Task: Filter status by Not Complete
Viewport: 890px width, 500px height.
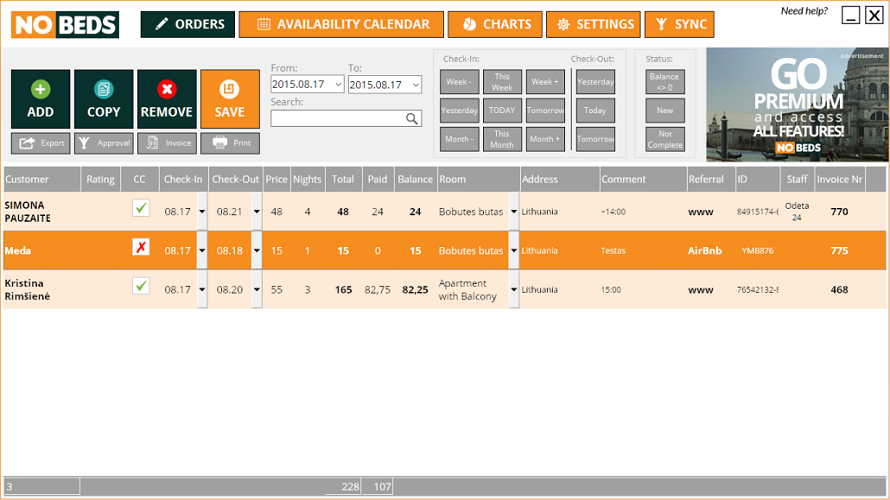Action: point(665,139)
